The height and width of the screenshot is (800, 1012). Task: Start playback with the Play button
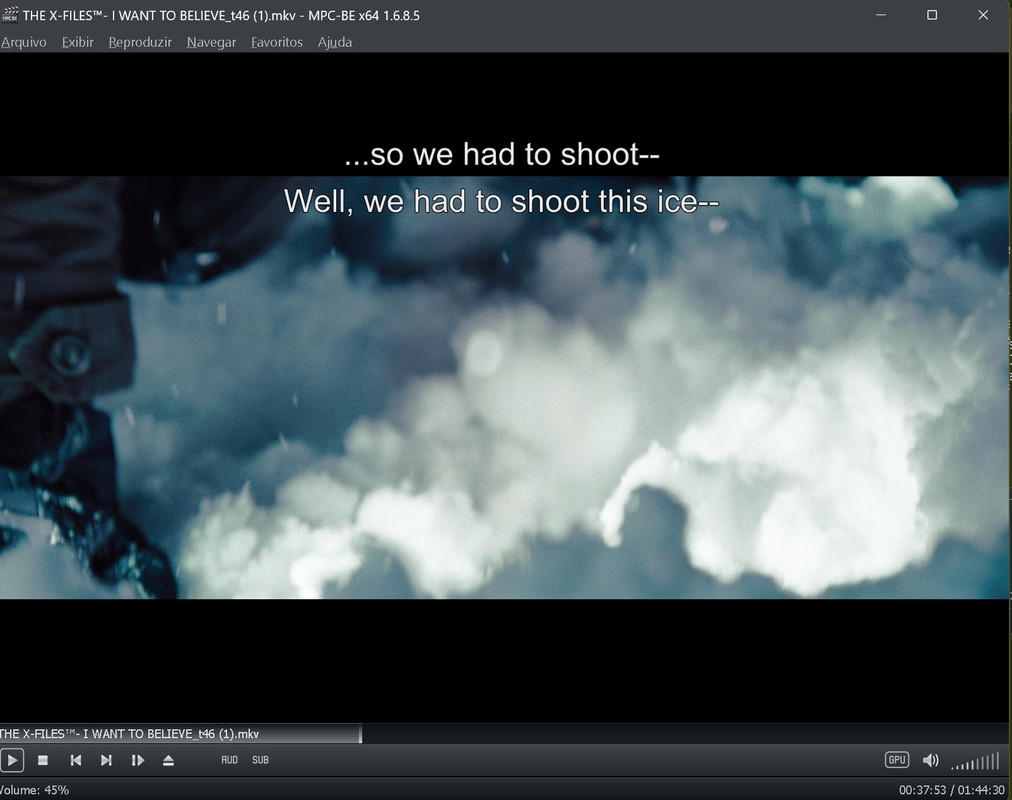pos(12,760)
